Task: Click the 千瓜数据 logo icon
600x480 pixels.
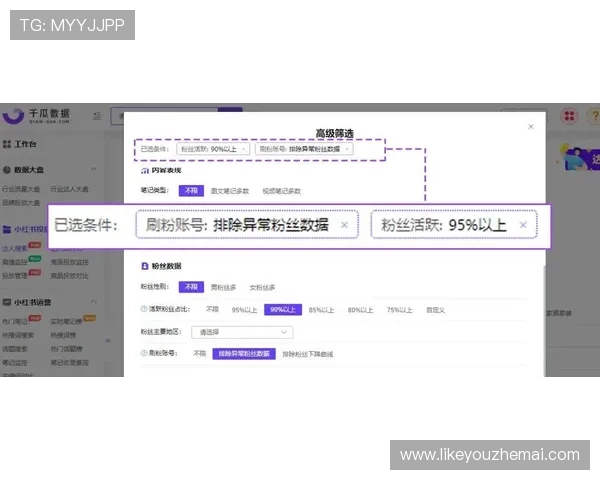Action: (13, 115)
